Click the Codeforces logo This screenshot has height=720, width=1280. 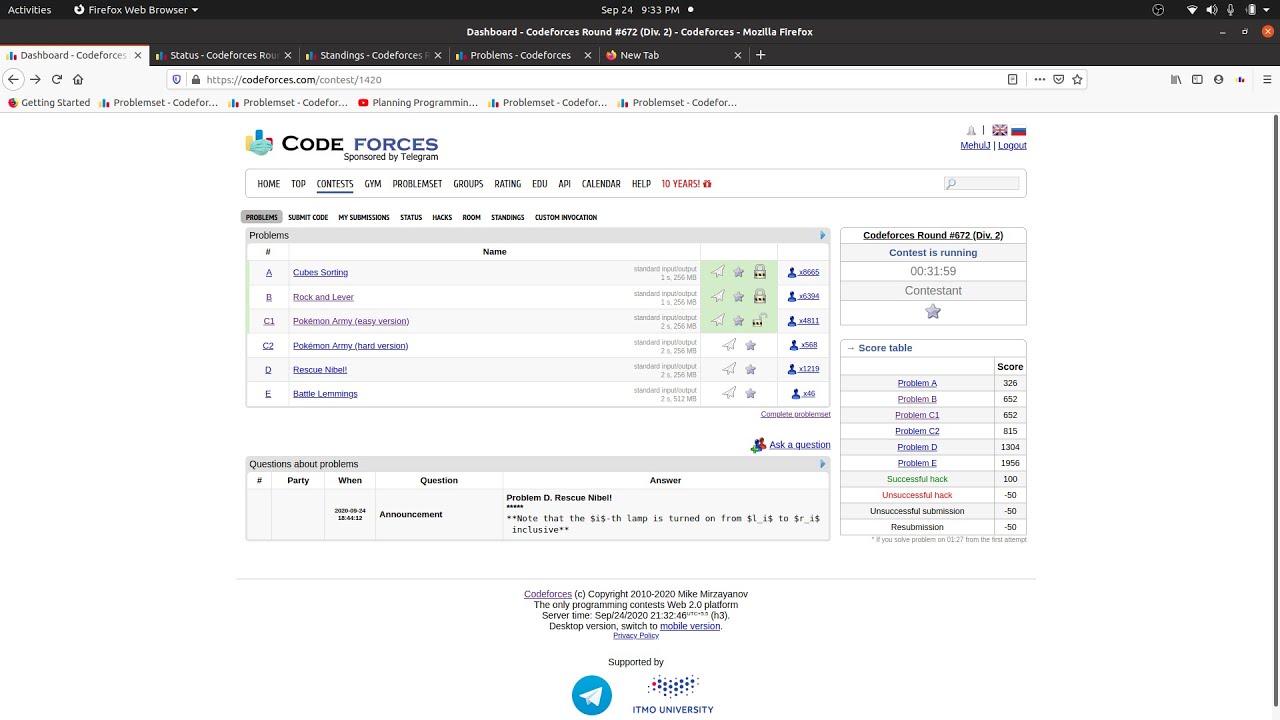point(342,145)
